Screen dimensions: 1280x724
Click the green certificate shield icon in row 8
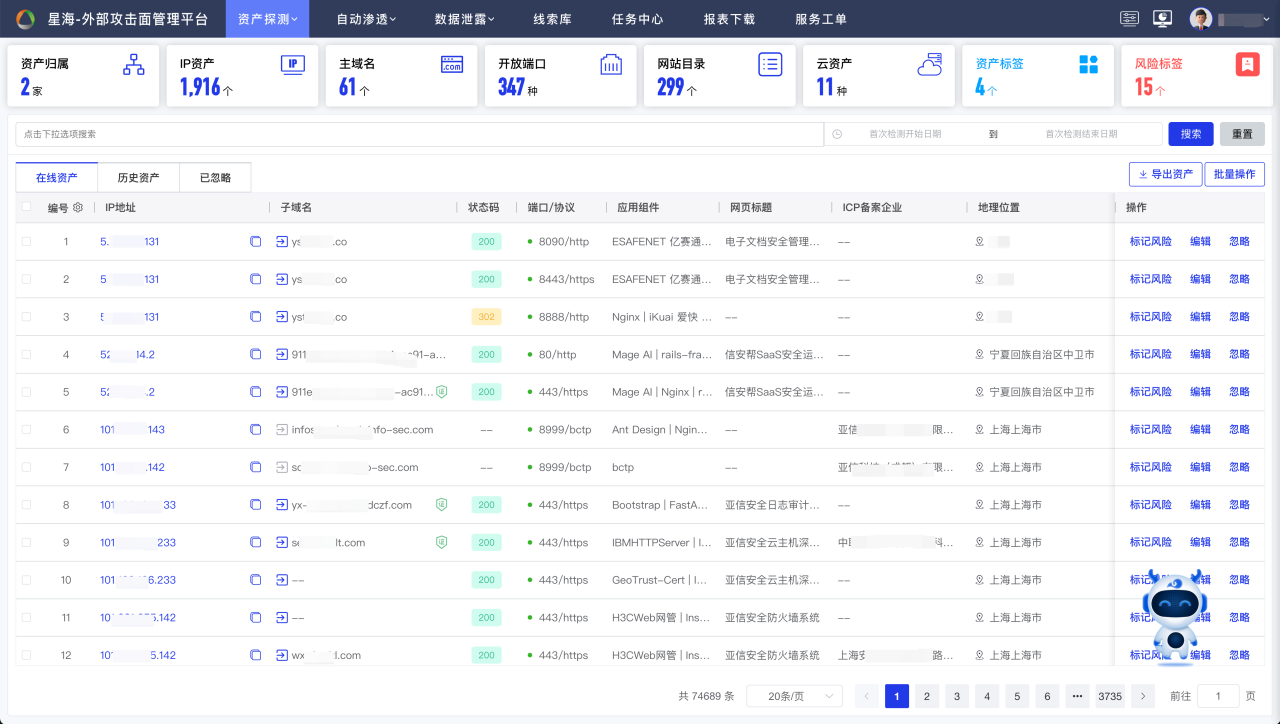click(441, 505)
